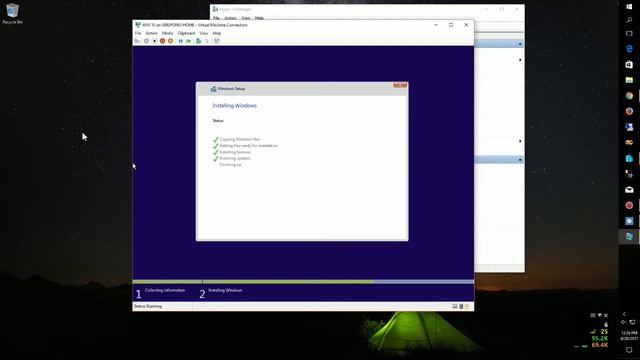Open Task View from taskbar
This screenshot has width=640, height=360.
[x=629, y=33]
